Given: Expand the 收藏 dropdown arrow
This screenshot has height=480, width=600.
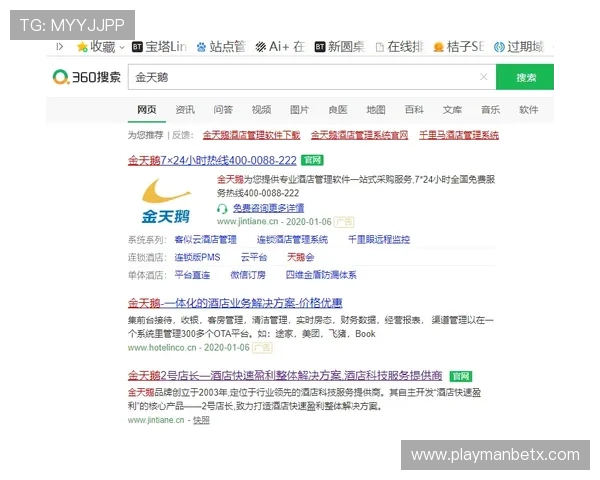Looking at the screenshot, I should (122, 47).
